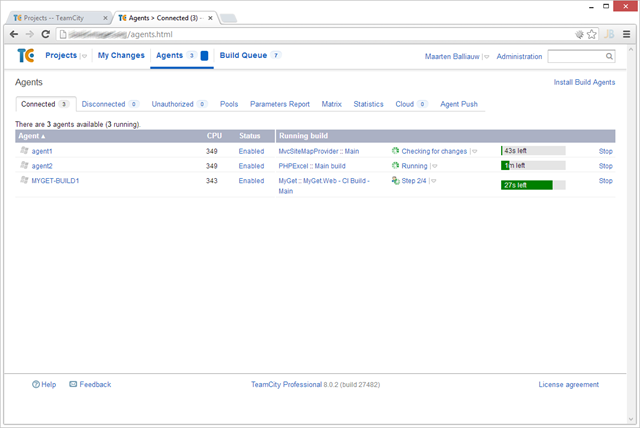Open My Changes page
Screen dimensions: 640x428
pos(121,55)
